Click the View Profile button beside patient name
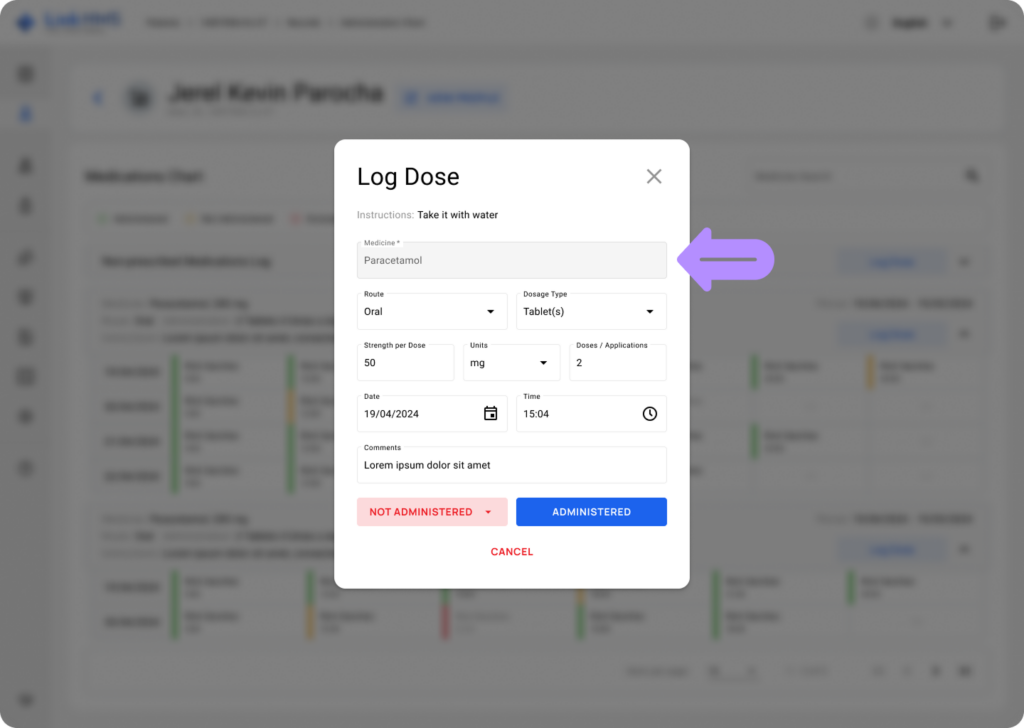 [452, 98]
